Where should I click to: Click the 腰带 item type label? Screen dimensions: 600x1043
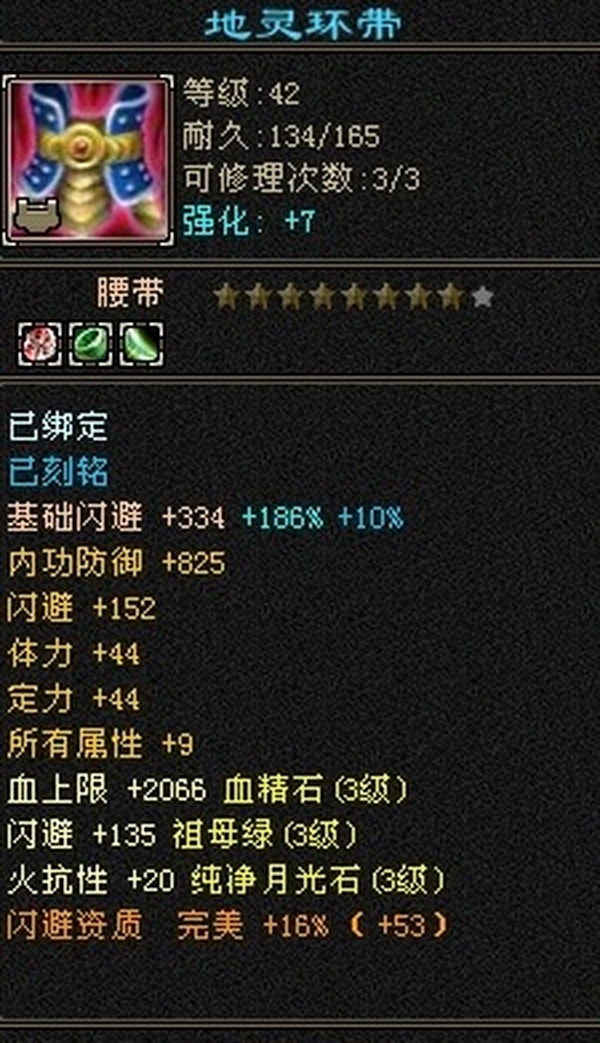click(130, 293)
